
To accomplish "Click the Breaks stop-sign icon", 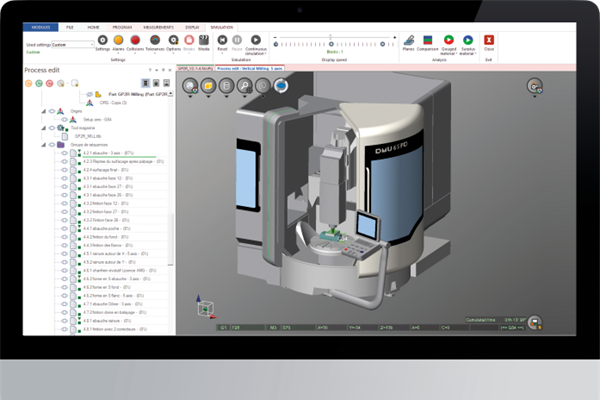I will (x=189, y=40).
